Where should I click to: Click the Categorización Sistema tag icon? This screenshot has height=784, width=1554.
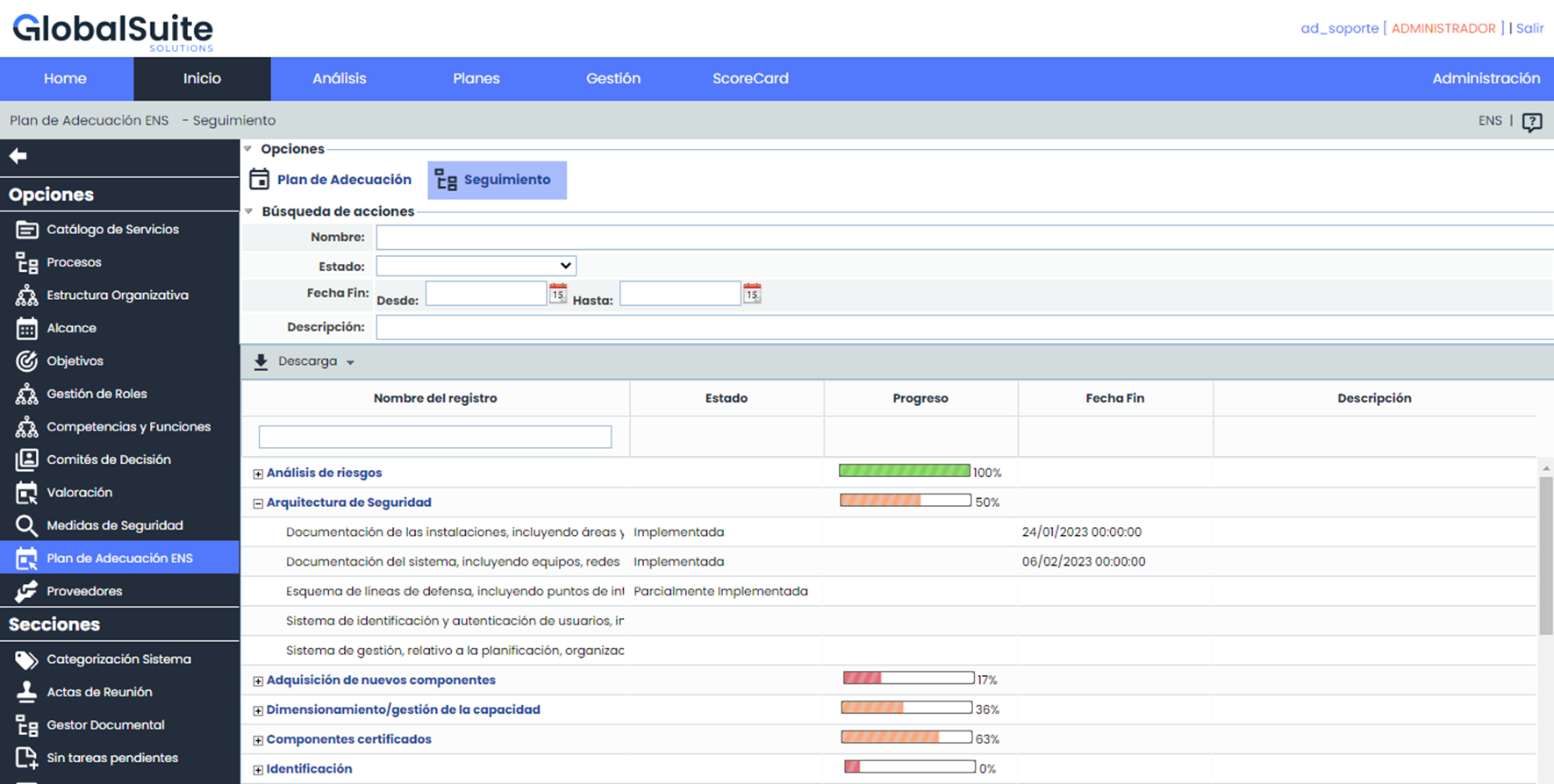26,659
